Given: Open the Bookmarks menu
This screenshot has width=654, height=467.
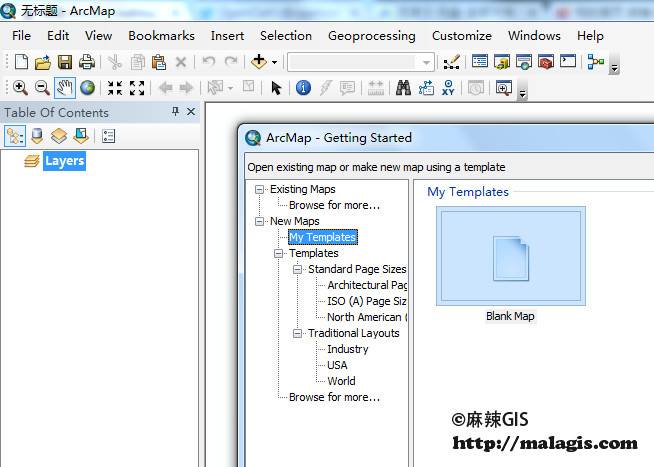Looking at the screenshot, I should [x=161, y=36].
